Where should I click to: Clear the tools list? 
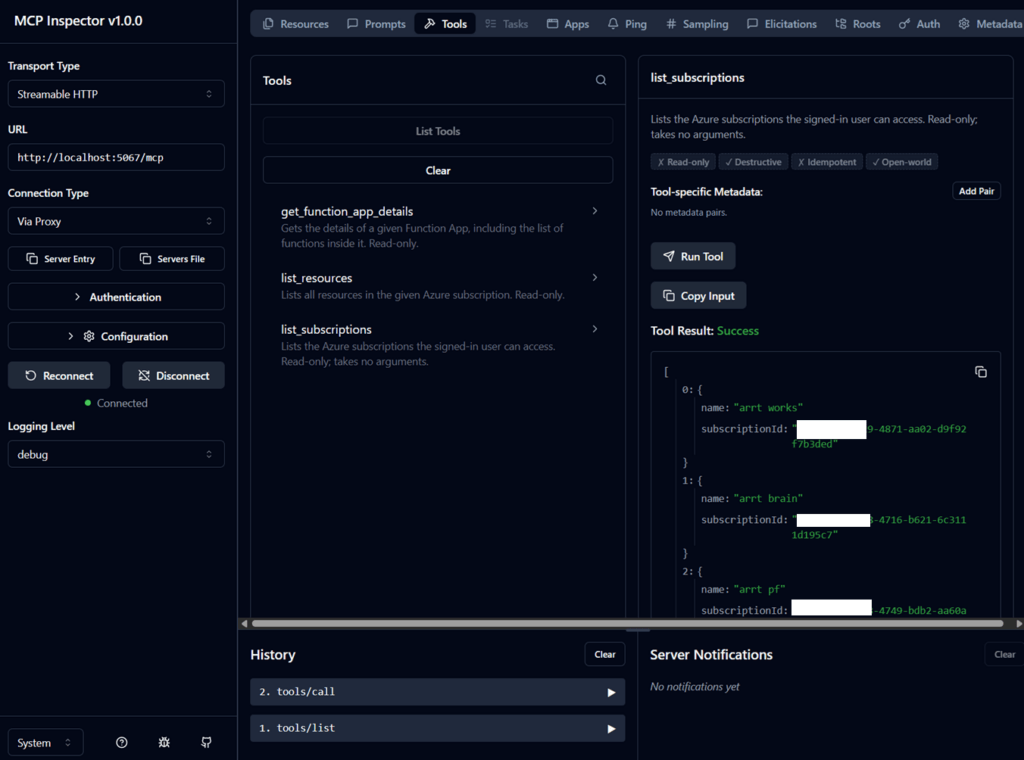[438, 170]
